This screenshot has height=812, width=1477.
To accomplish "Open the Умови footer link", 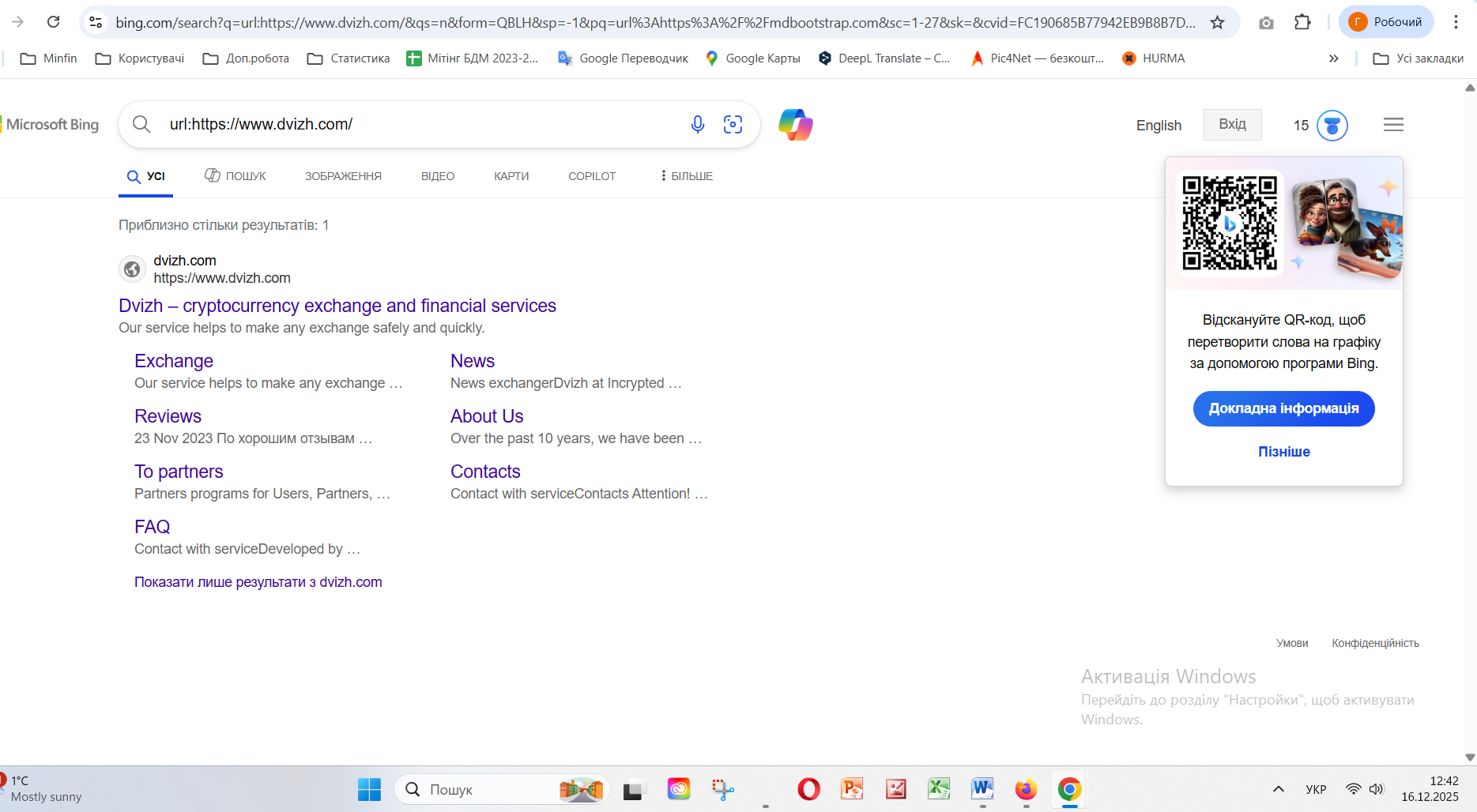I will (1292, 643).
